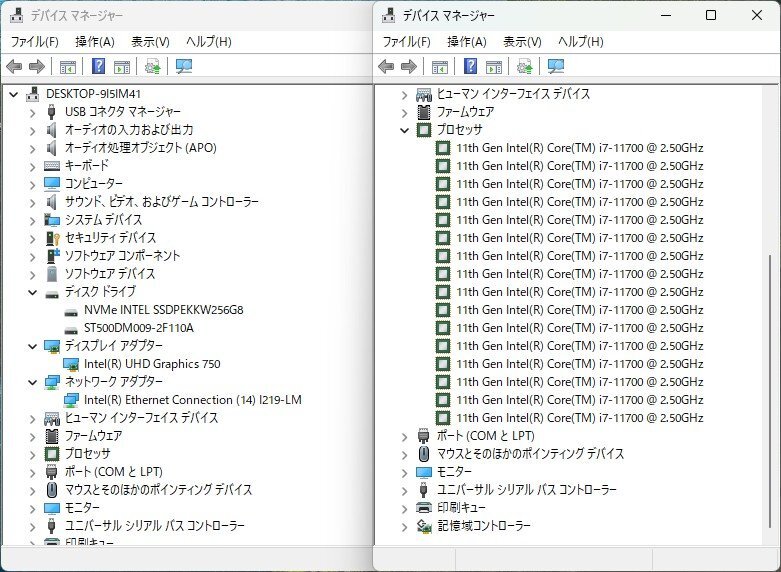Select サウンド、ビデオ、およびゲーム コントローラー label

(x=161, y=202)
